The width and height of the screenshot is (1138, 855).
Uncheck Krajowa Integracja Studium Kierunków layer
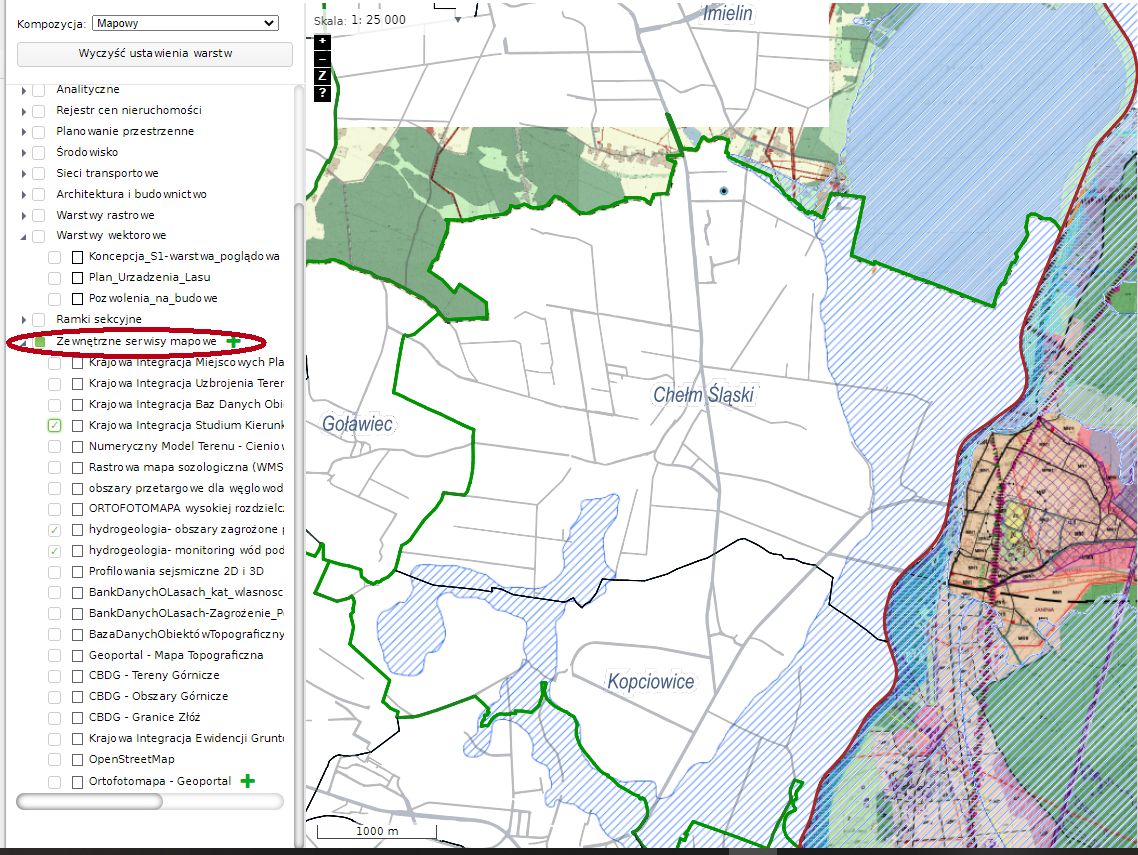(x=55, y=426)
